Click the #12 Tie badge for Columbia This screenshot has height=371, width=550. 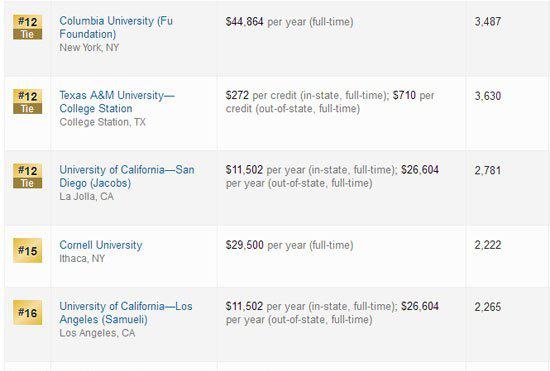27,27
